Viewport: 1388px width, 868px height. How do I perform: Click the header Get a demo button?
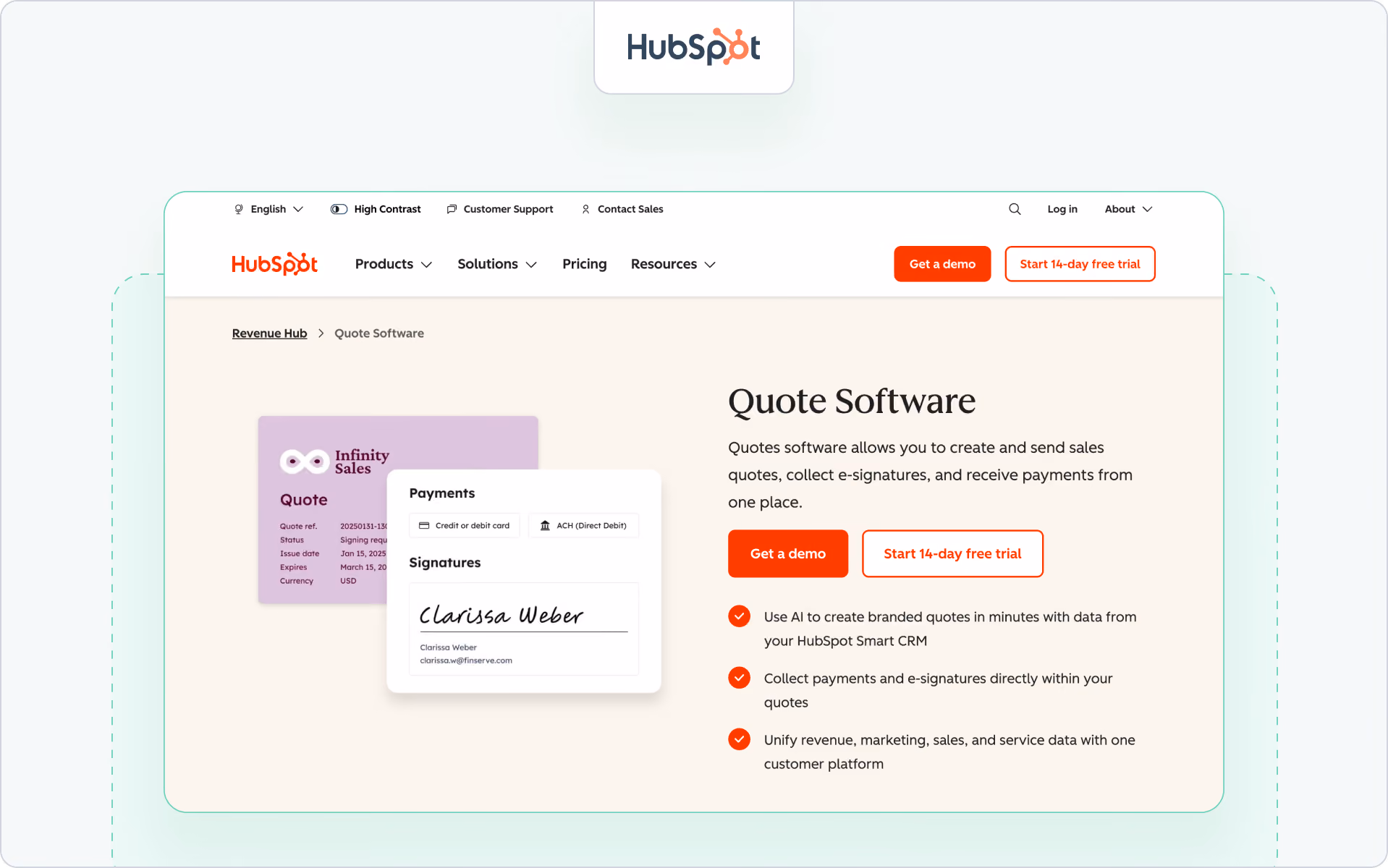coord(942,264)
